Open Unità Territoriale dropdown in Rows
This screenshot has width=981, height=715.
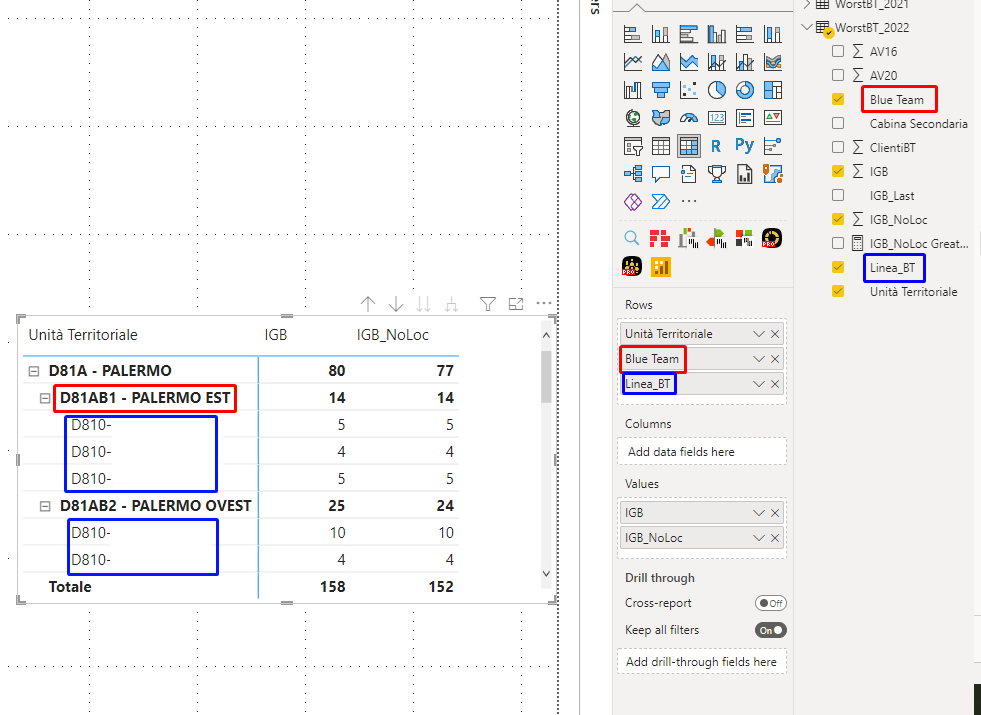pyautogui.click(x=759, y=334)
